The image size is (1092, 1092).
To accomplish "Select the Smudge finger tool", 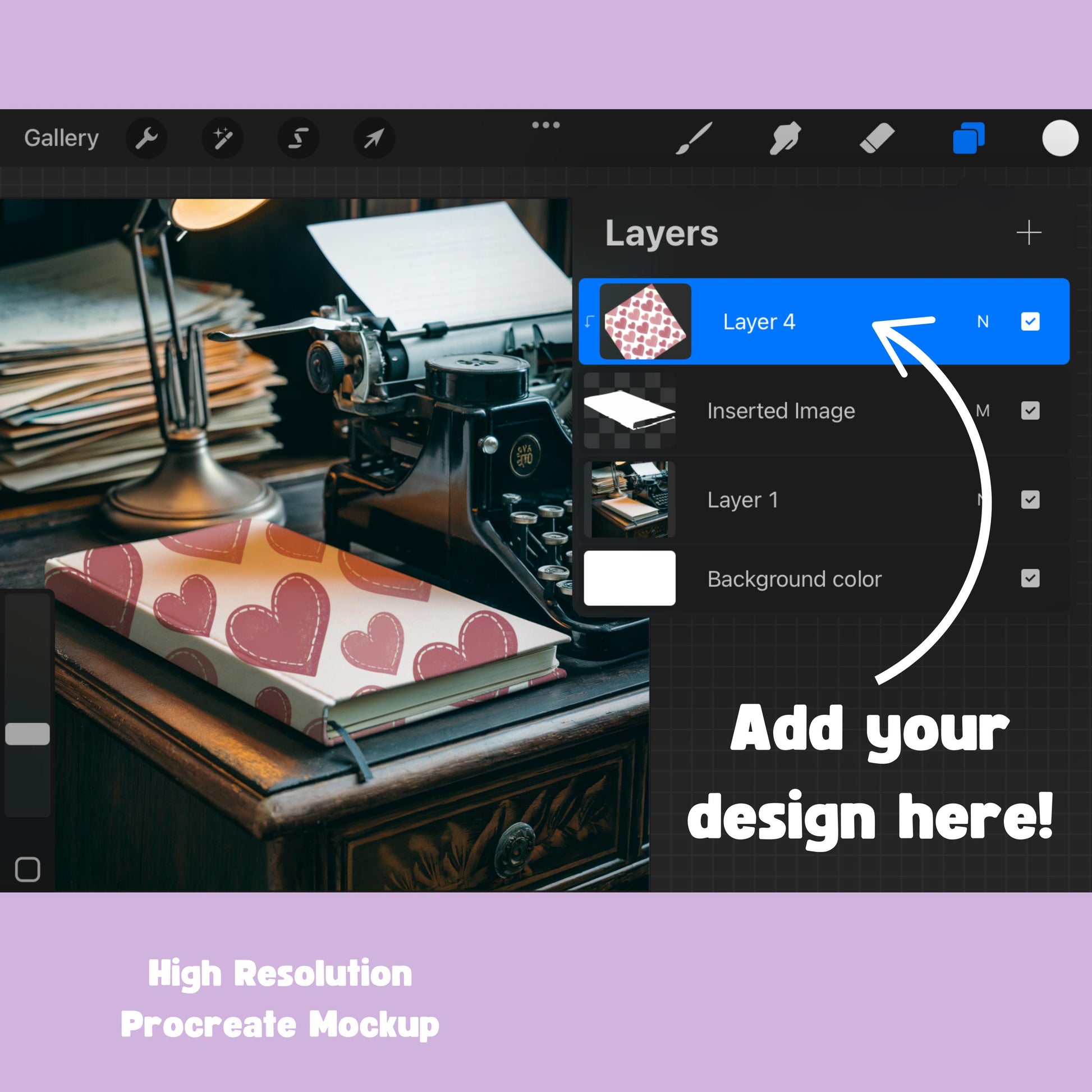I will pyautogui.click(x=785, y=138).
